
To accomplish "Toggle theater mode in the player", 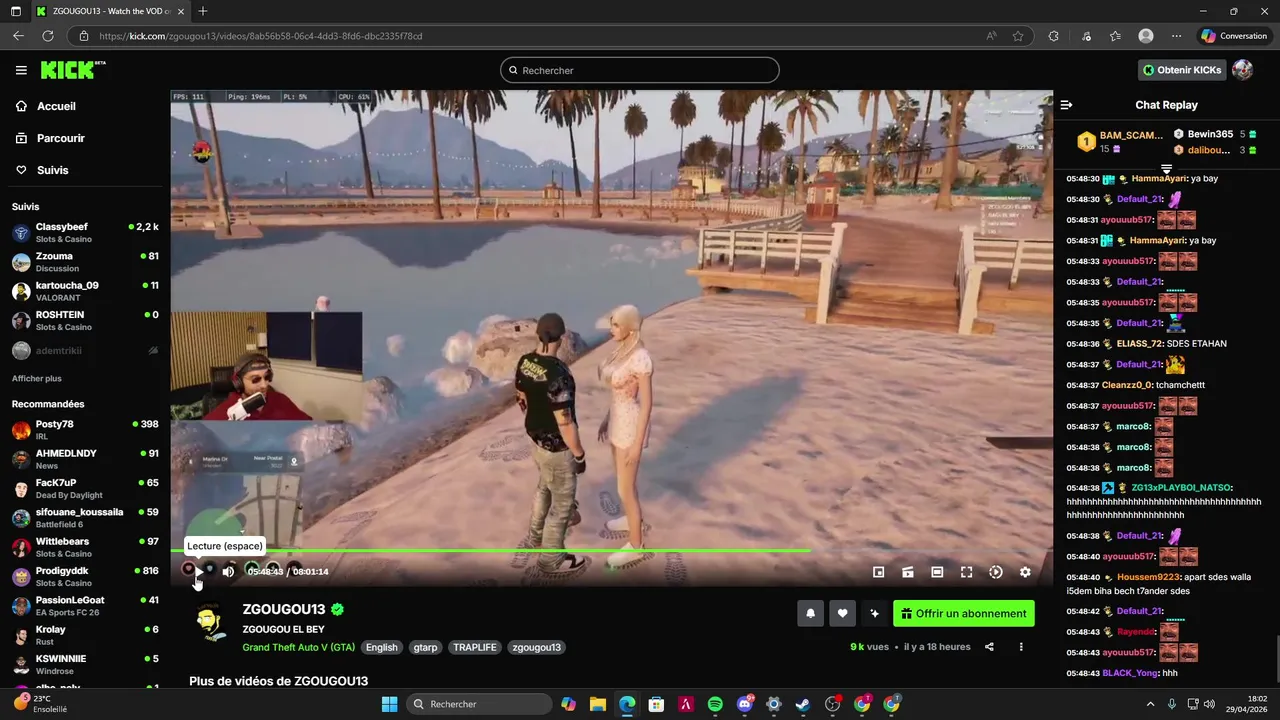I will [937, 572].
